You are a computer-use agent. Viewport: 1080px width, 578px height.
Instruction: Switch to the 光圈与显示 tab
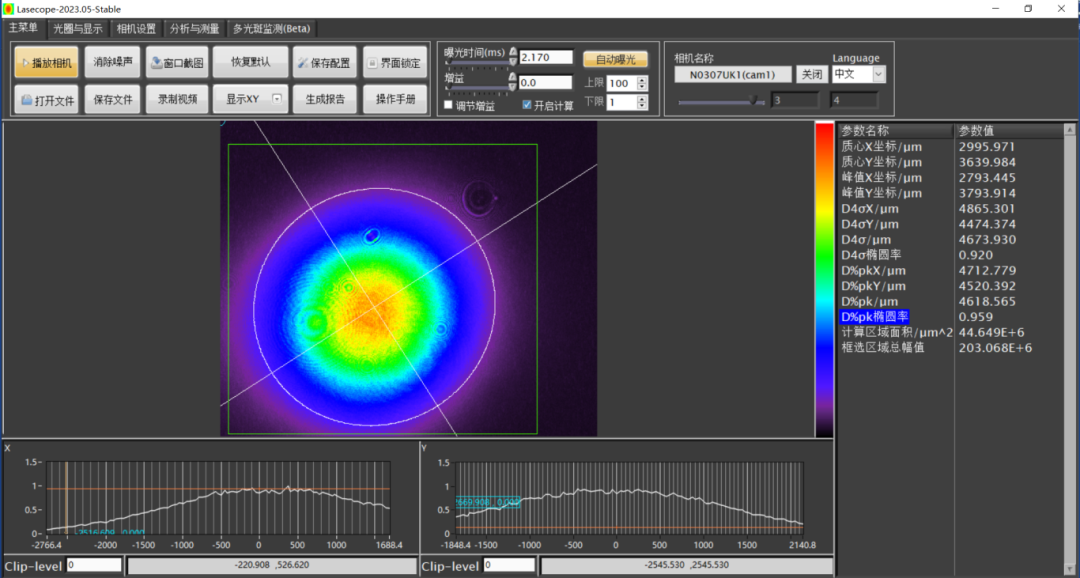(x=78, y=29)
